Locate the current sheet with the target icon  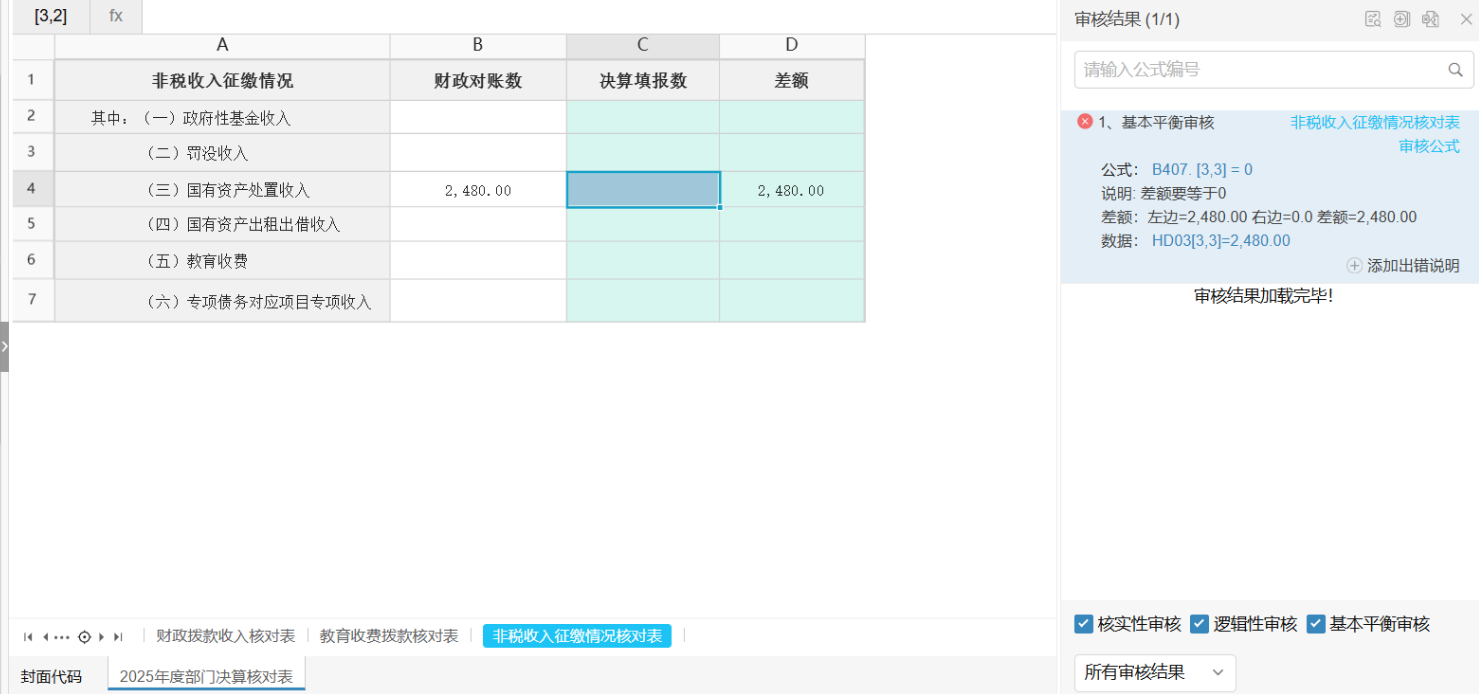click(x=84, y=637)
